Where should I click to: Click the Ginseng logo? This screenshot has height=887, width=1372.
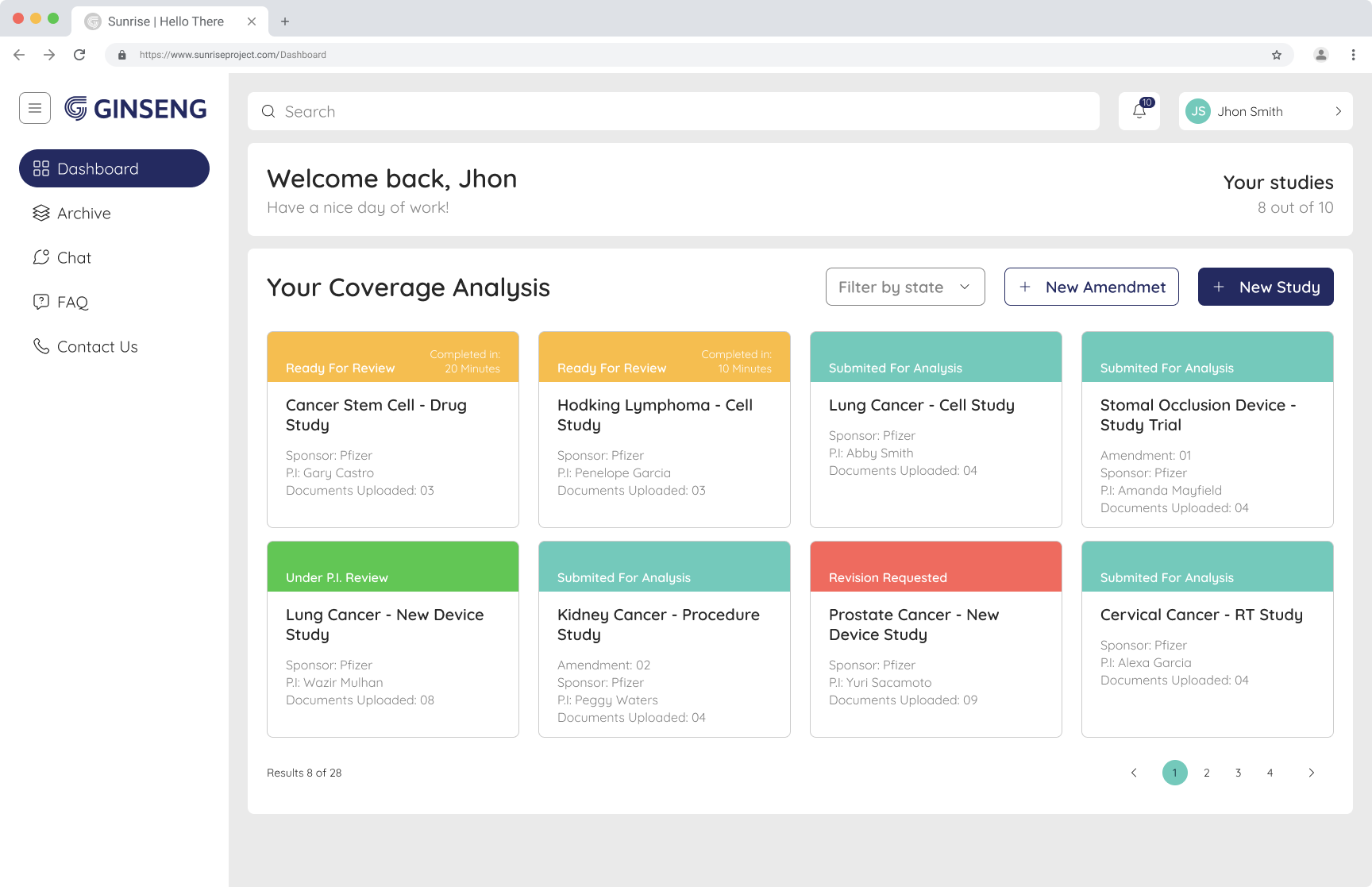point(136,109)
